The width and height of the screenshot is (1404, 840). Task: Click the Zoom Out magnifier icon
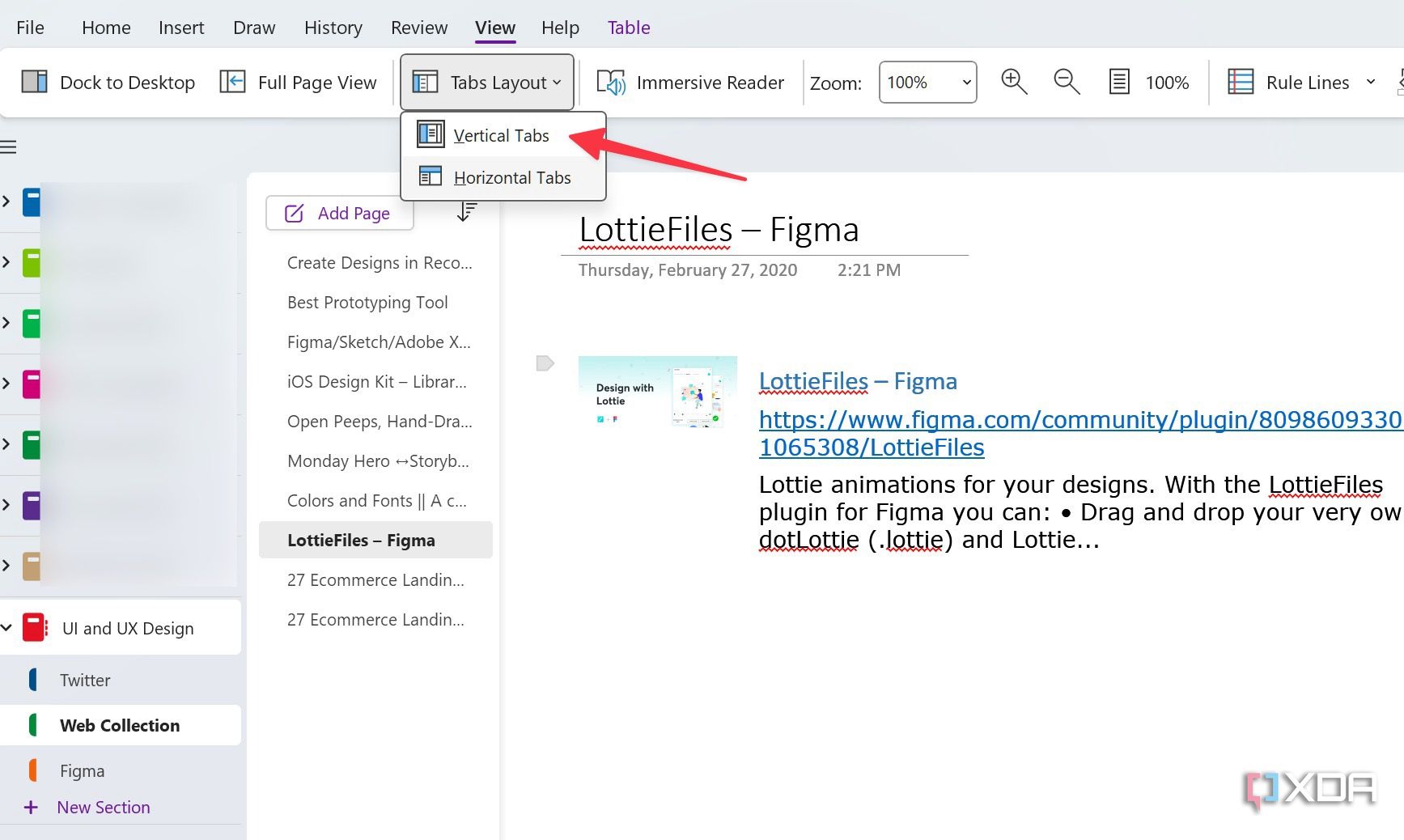pyautogui.click(x=1066, y=82)
